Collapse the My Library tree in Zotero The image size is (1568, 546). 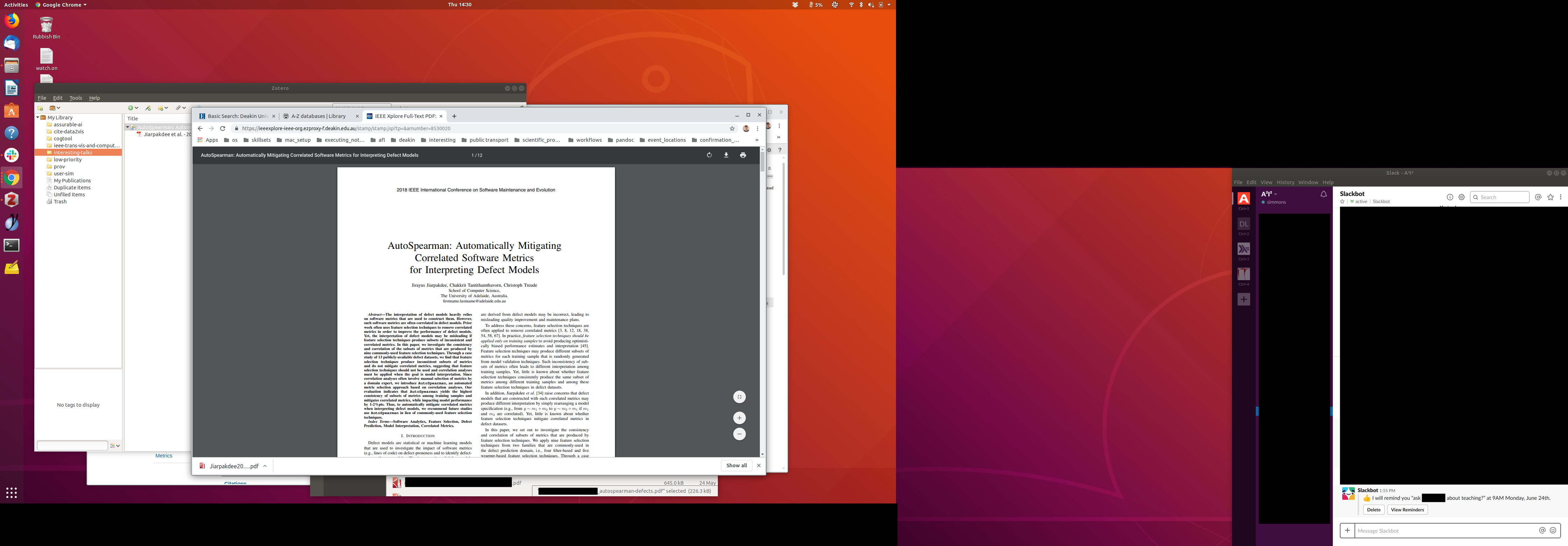click(38, 118)
